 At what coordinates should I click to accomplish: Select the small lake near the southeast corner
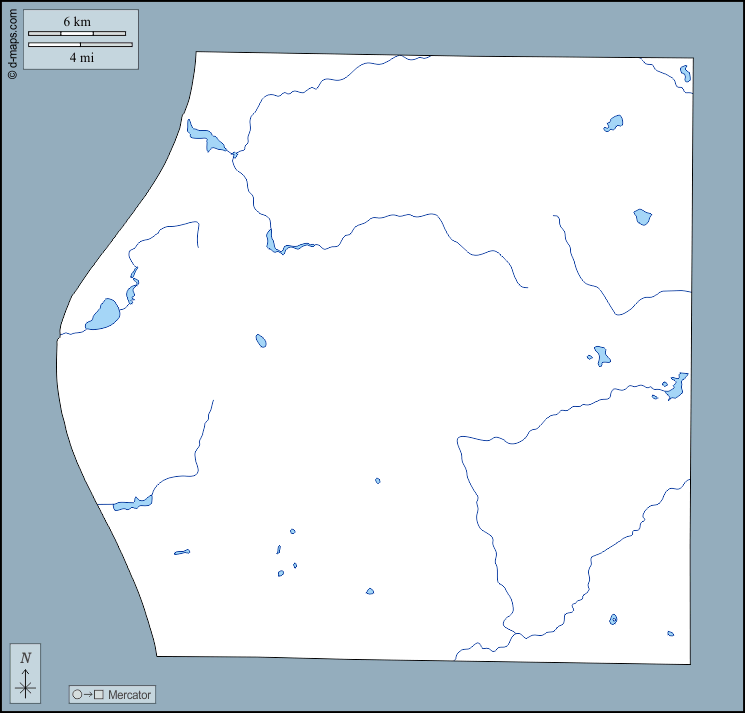[x=613, y=619]
